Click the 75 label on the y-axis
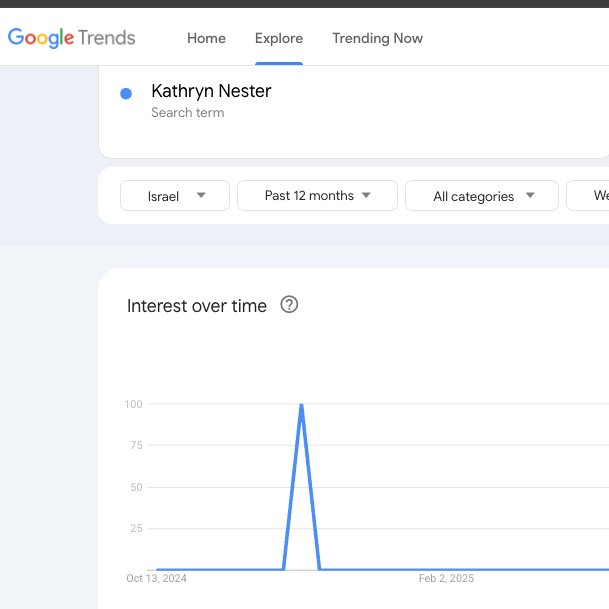Screen dimensions: 609x609 pos(136,446)
